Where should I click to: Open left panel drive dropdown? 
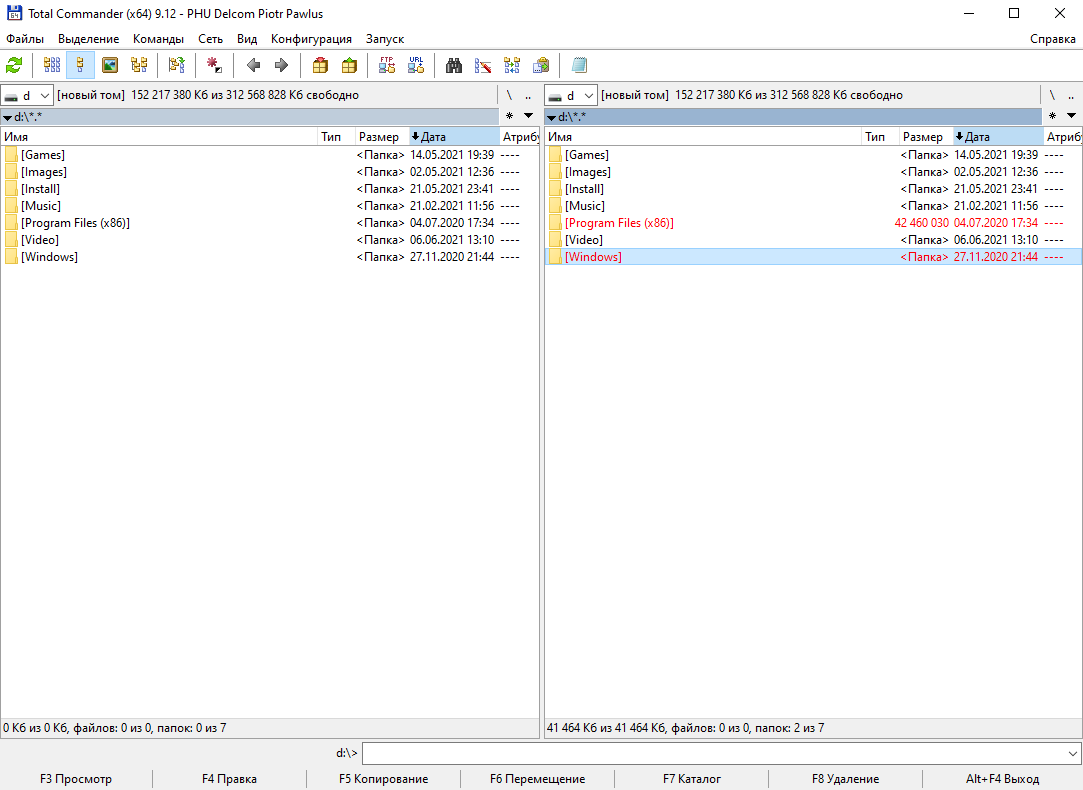[x=27, y=95]
